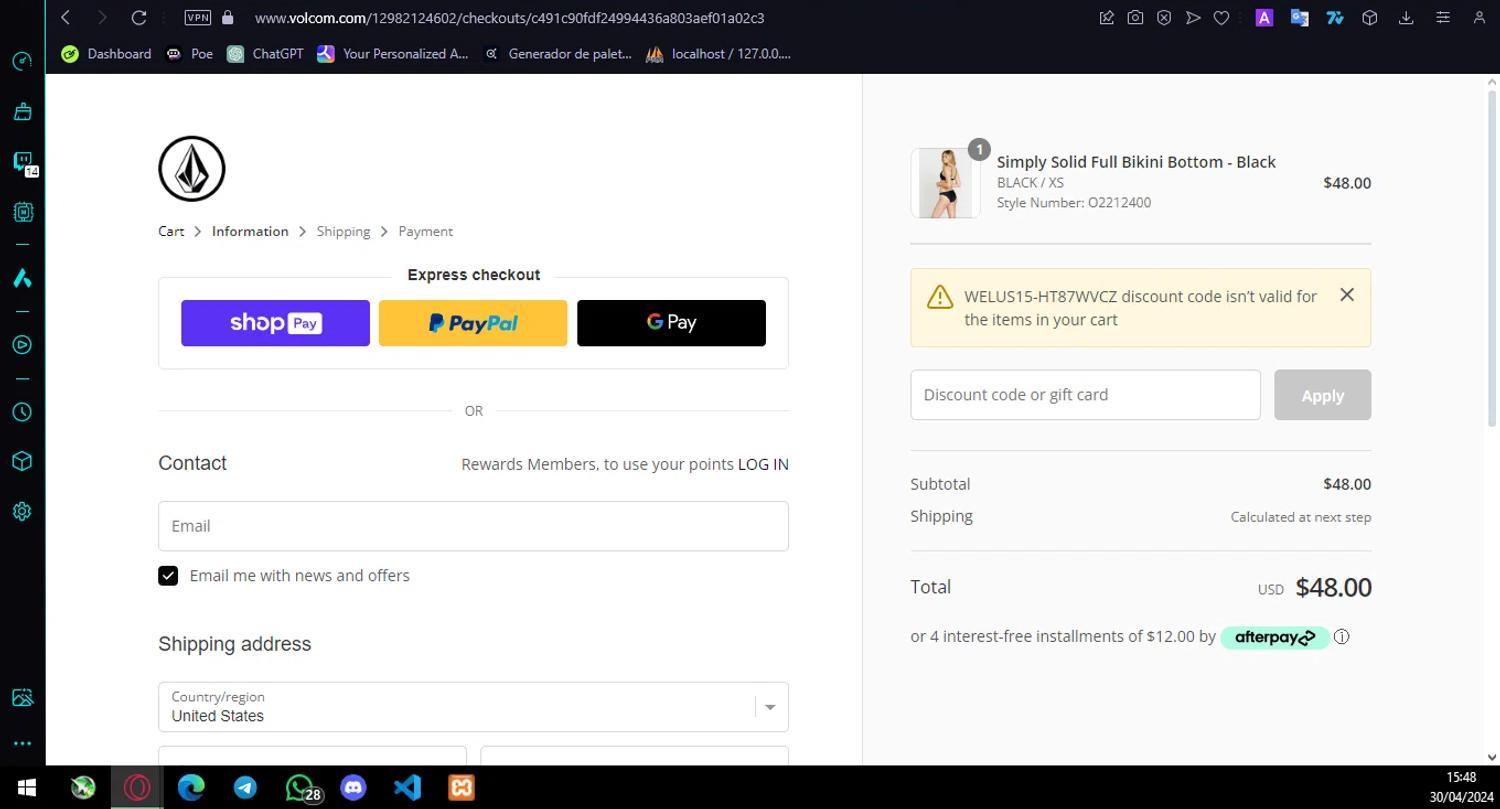
Task: Open ChatGPT bookmark
Action: [265, 54]
